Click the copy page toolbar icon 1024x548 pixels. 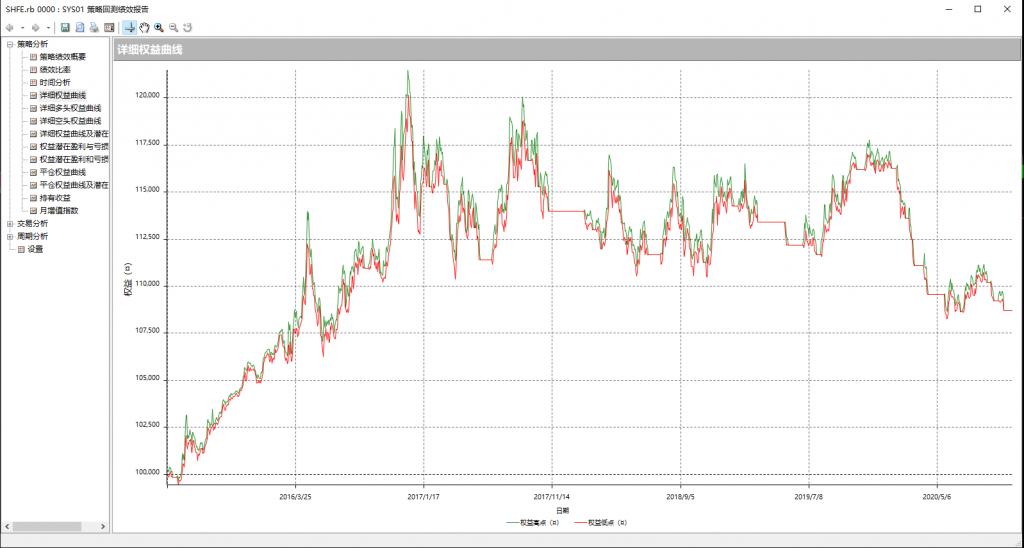tap(80, 27)
